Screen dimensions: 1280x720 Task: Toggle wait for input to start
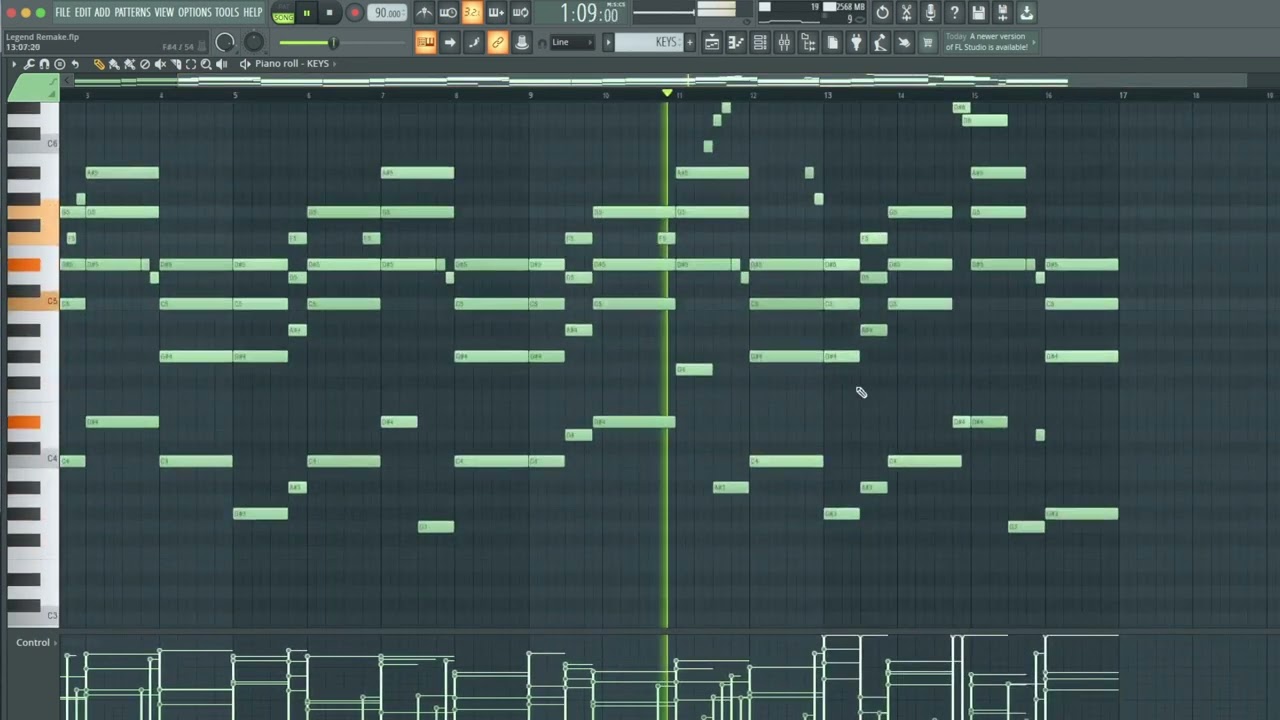(448, 13)
